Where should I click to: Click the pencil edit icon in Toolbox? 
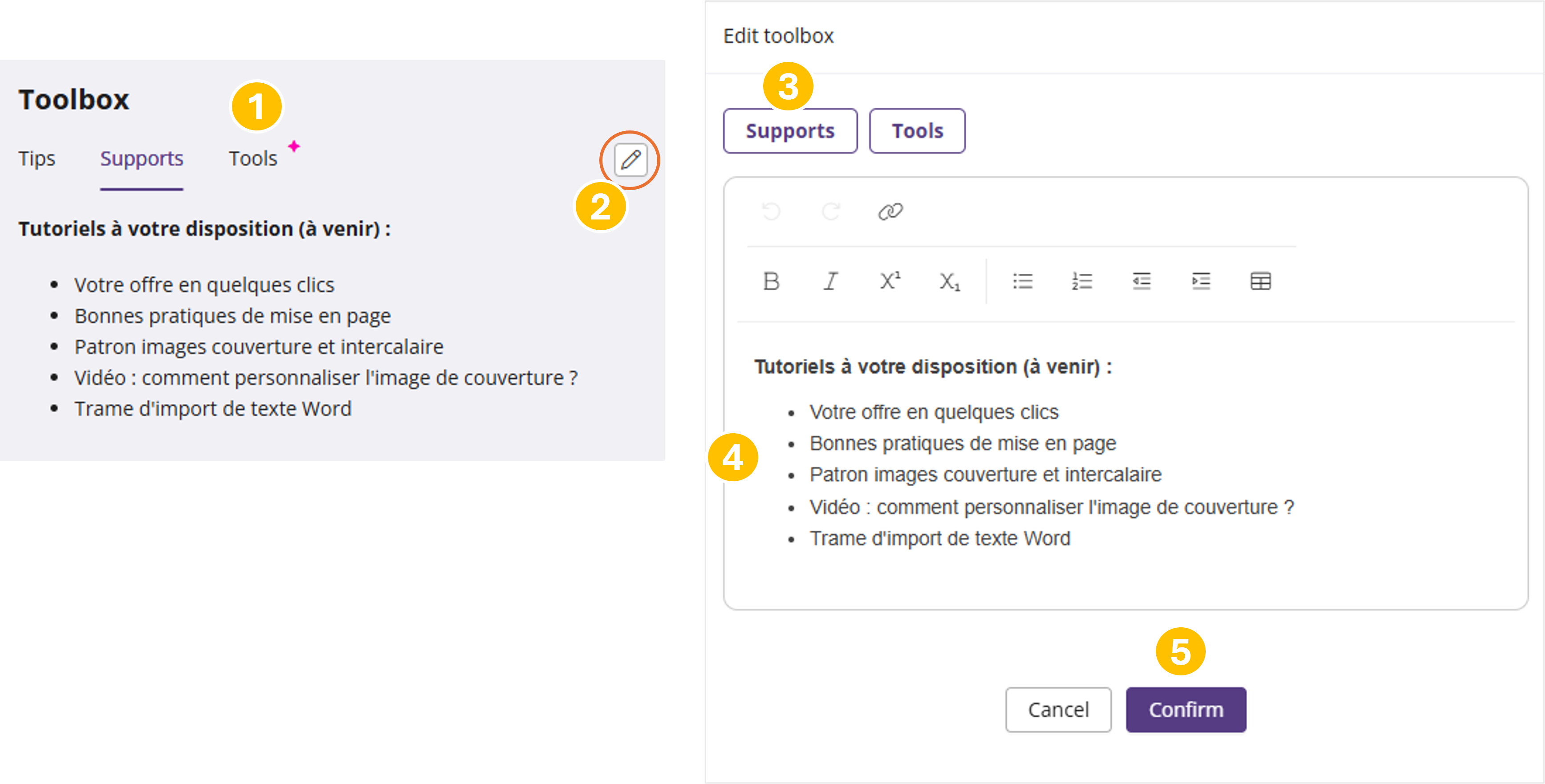coord(630,159)
